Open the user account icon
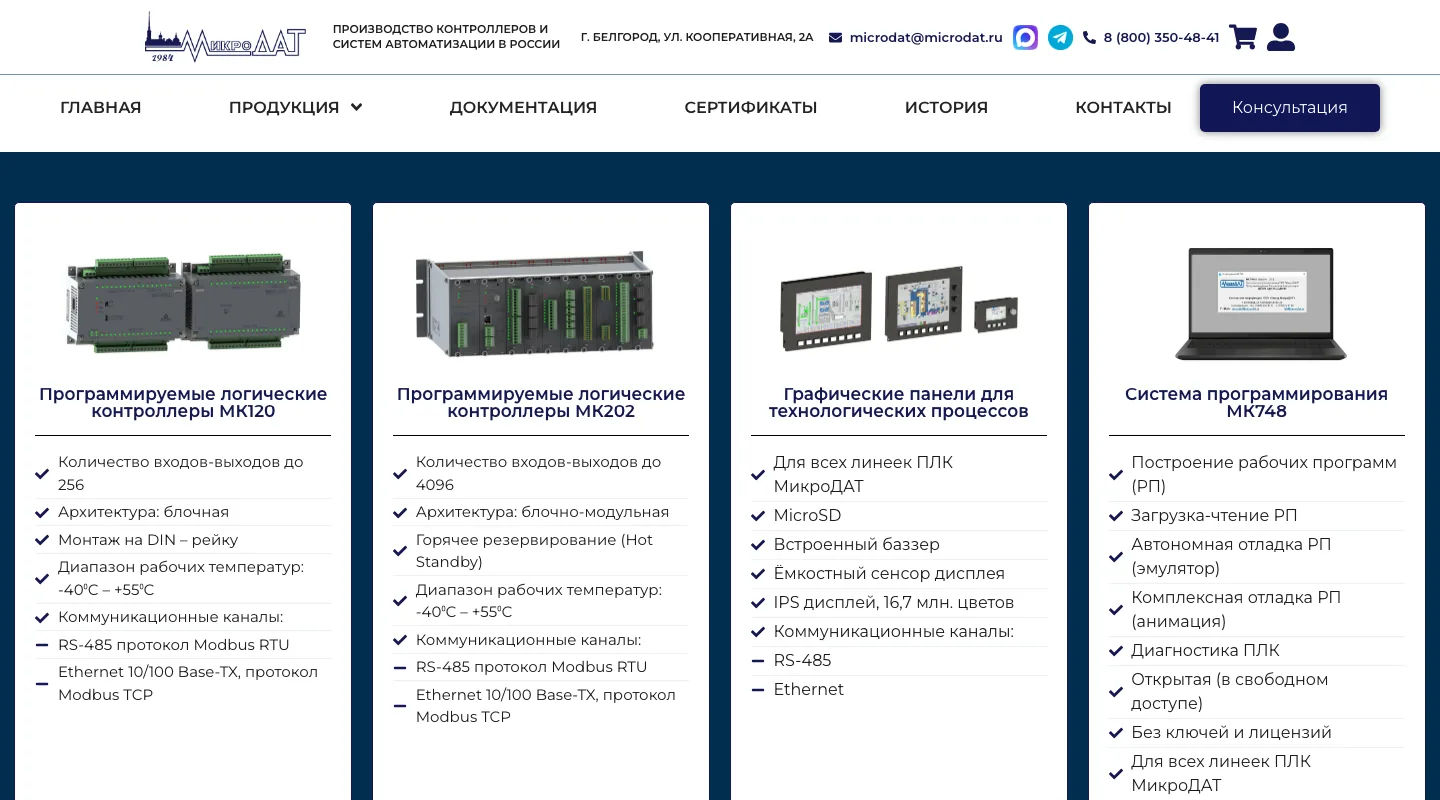The height and width of the screenshot is (800, 1440). 1281,37
